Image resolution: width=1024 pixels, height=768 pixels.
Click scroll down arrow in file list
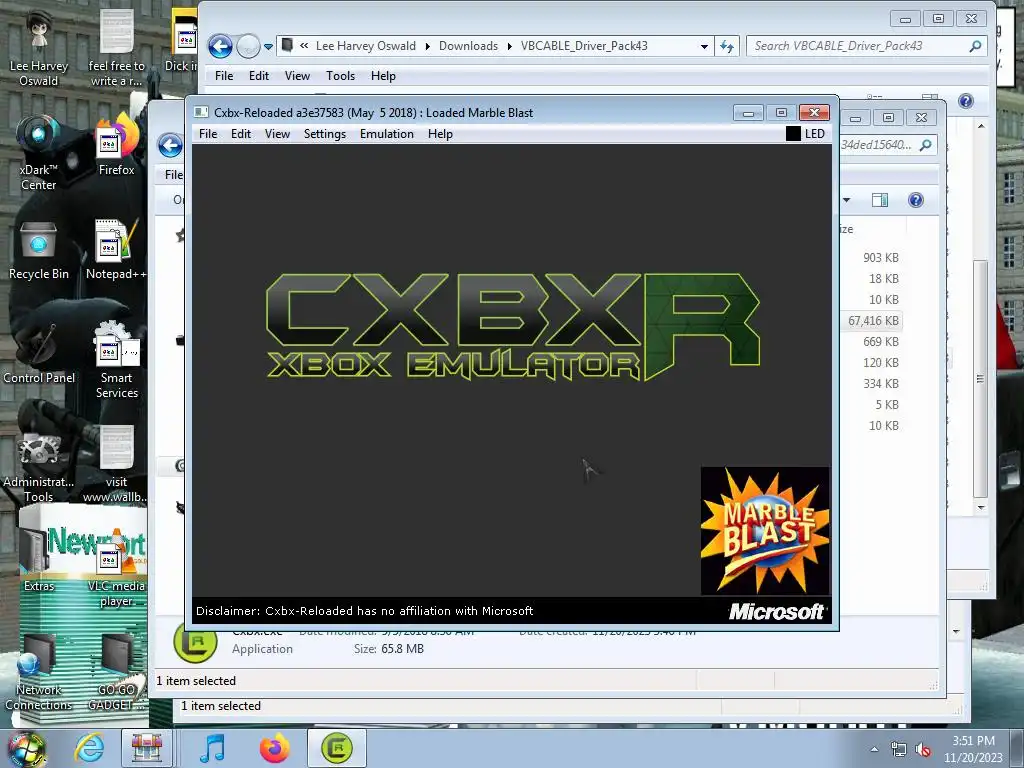coord(981,507)
